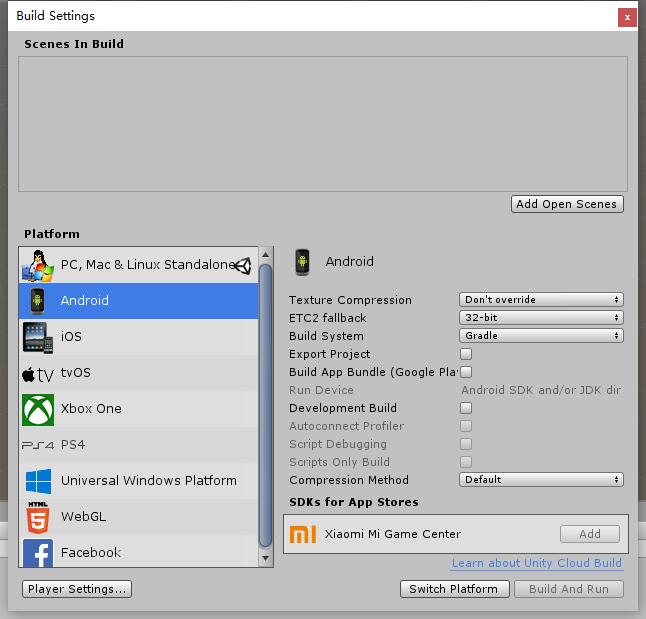Open the Compression Method dropdown

[x=541, y=480]
